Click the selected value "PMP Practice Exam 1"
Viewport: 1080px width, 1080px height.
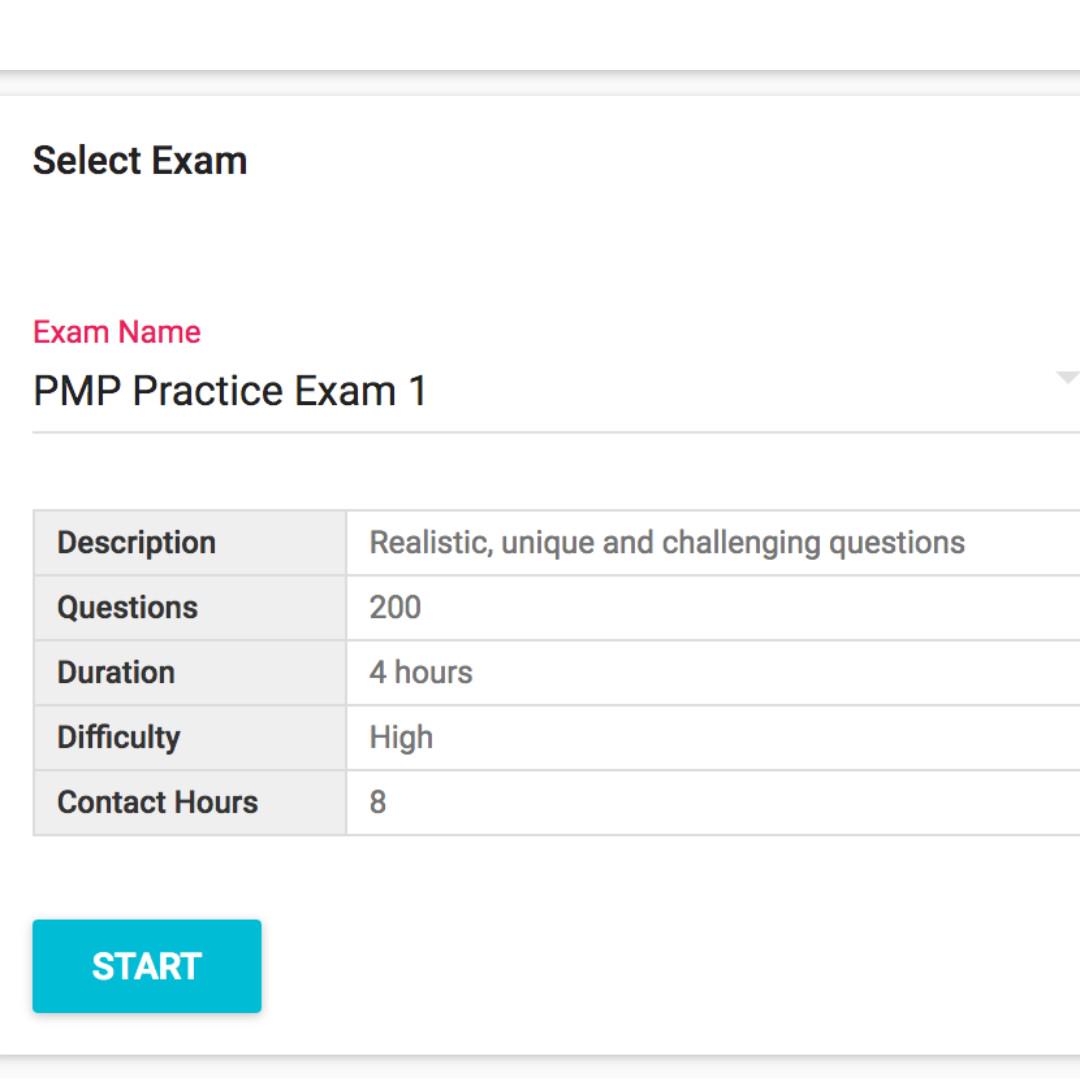coord(230,390)
